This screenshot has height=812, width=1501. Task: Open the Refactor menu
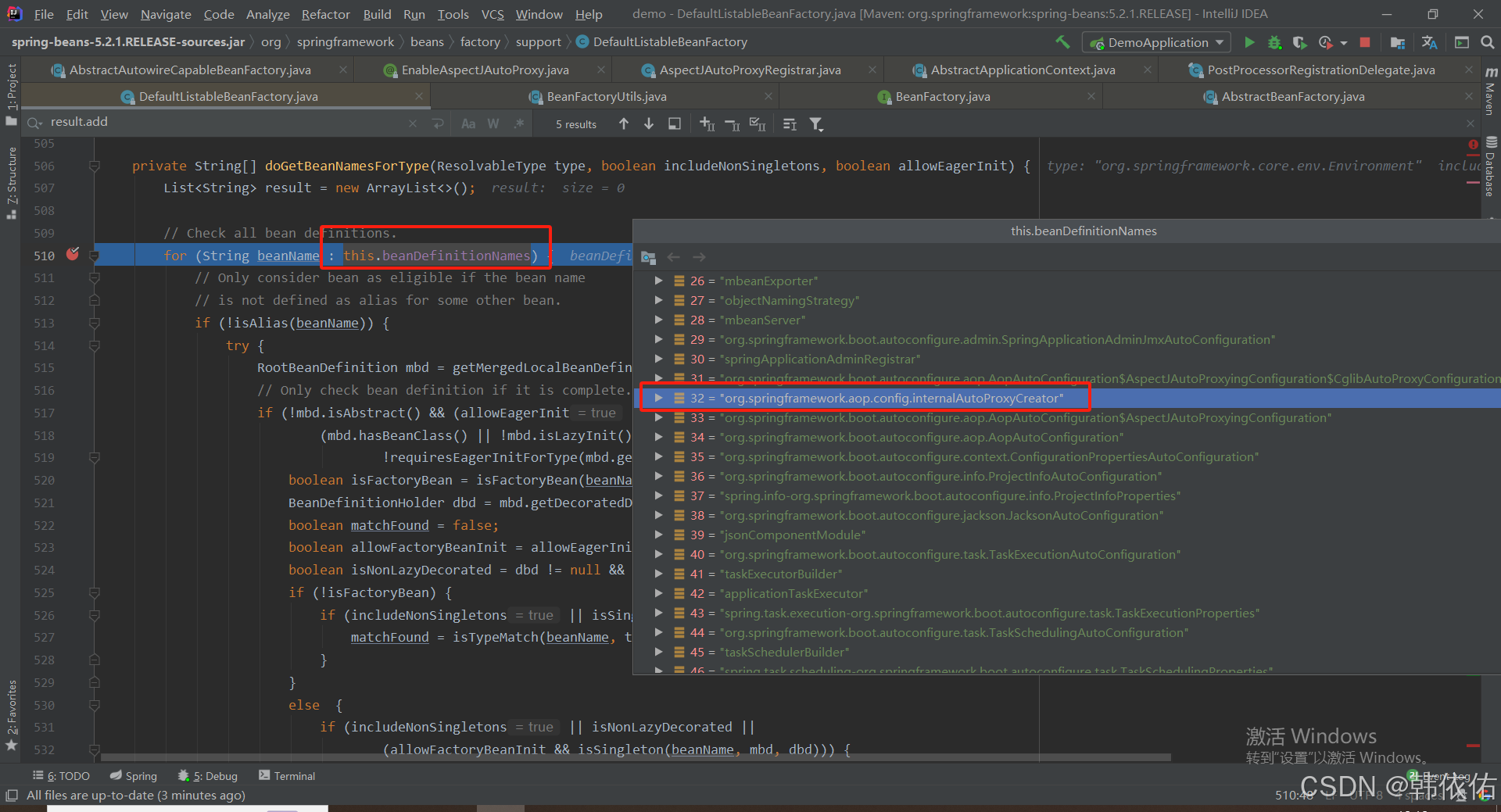[x=325, y=14]
